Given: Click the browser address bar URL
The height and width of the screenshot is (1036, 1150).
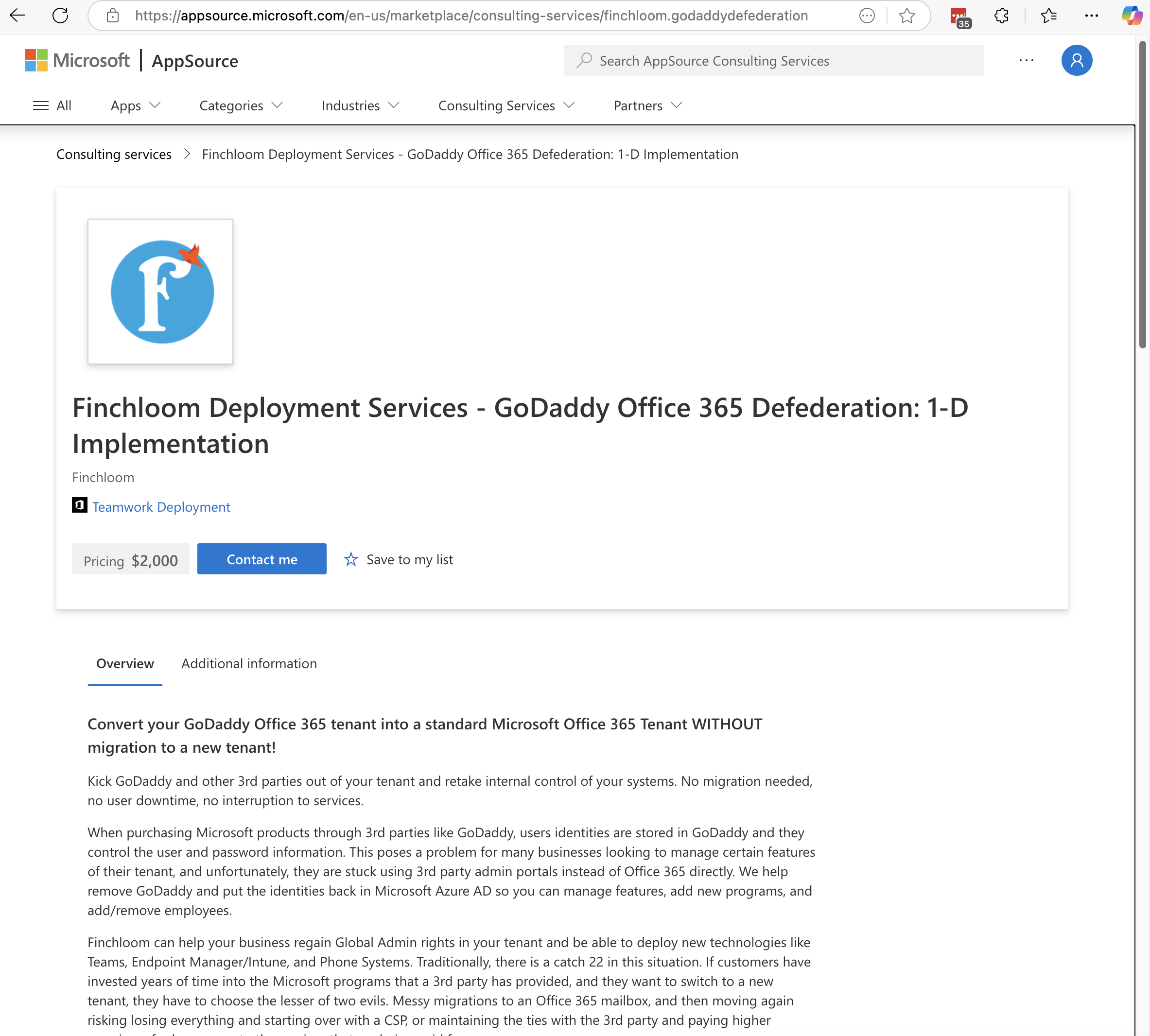Looking at the screenshot, I should click(471, 16).
